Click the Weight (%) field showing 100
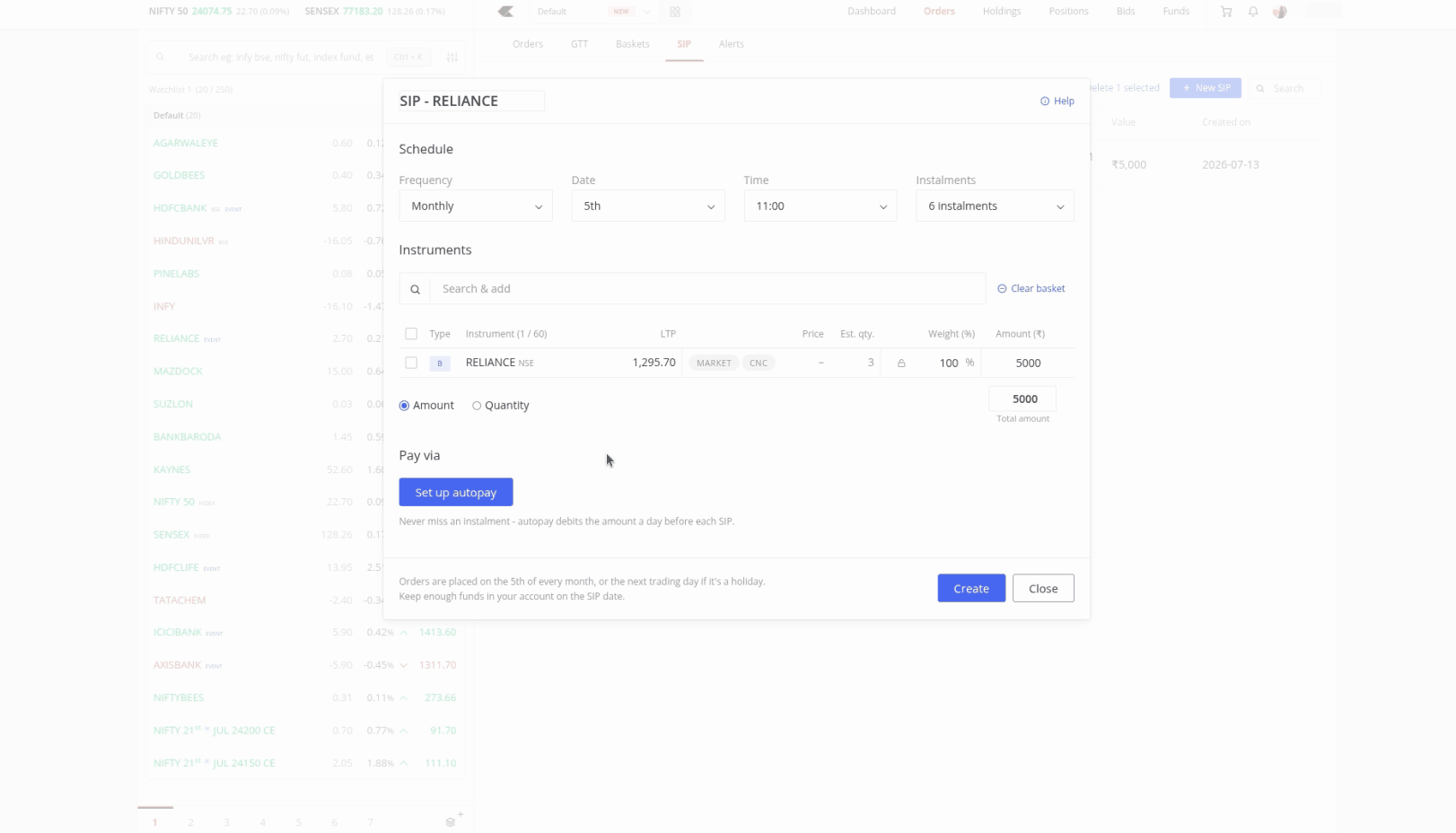 click(949, 364)
